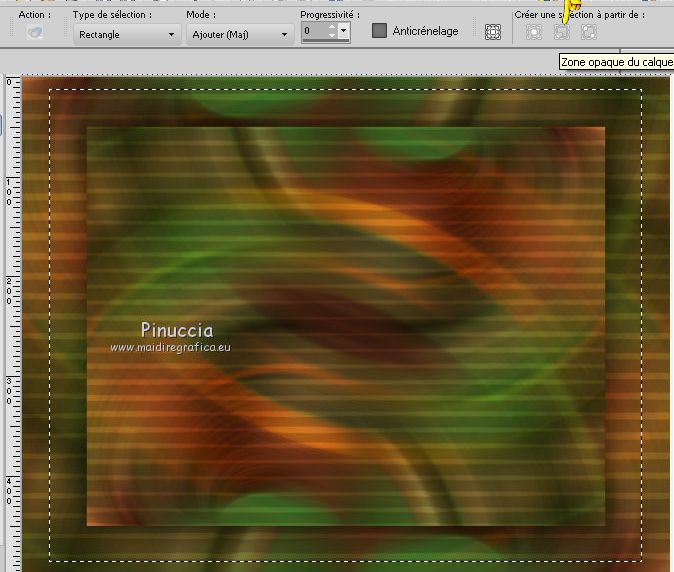
Task: Click into the Progressivité value field
Action: 315,31
